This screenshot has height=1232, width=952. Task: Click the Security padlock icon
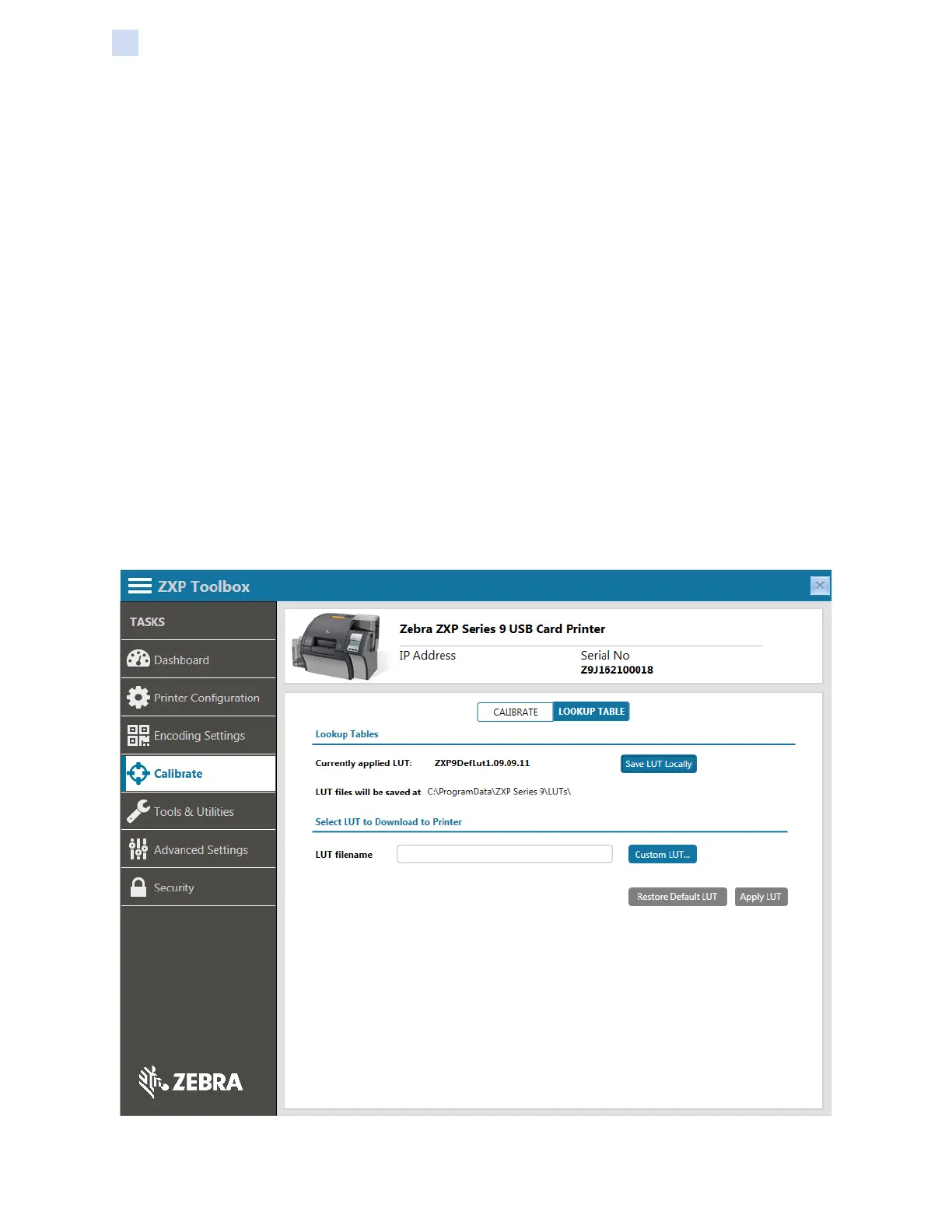138,887
